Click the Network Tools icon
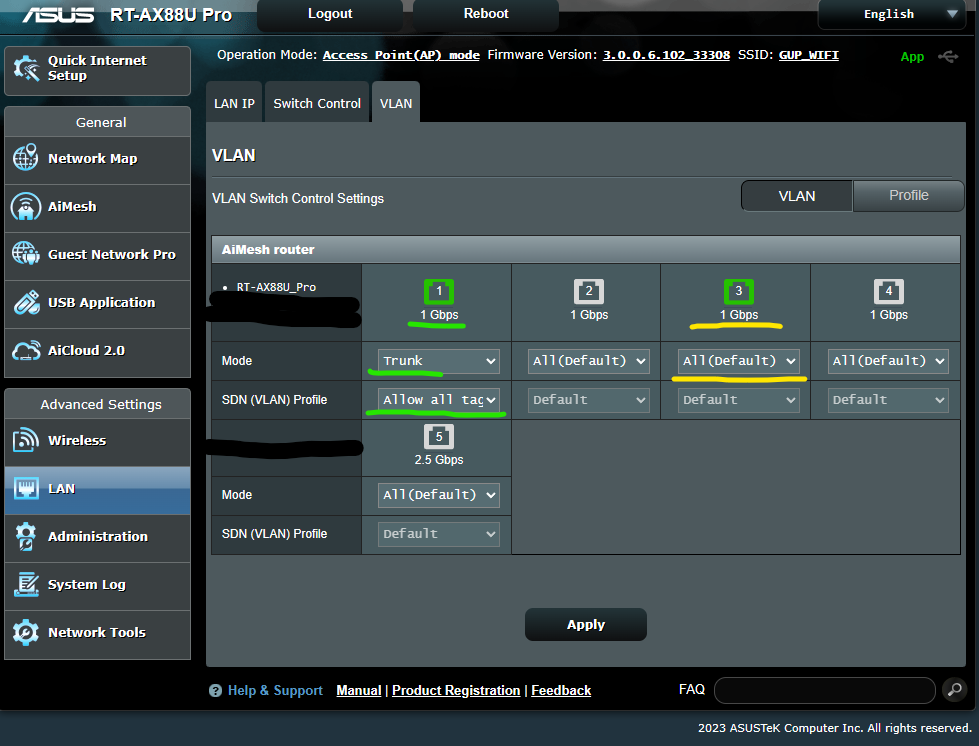Image resolution: width=979 pixels, height=746 pixels. pyautogui.click(x=26, y=632)
